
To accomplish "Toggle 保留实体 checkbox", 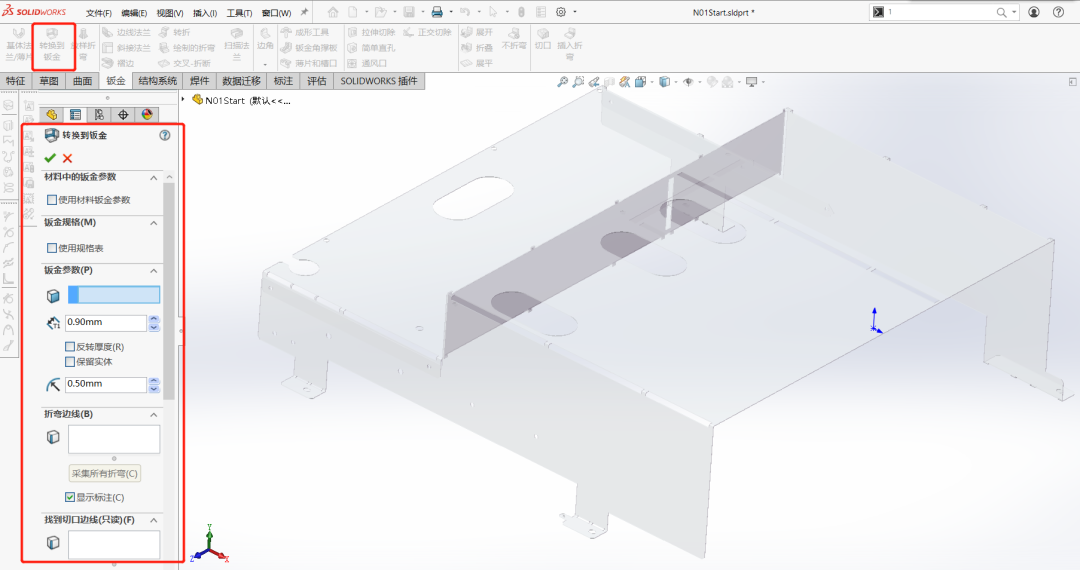I will (x=70, y=361).
